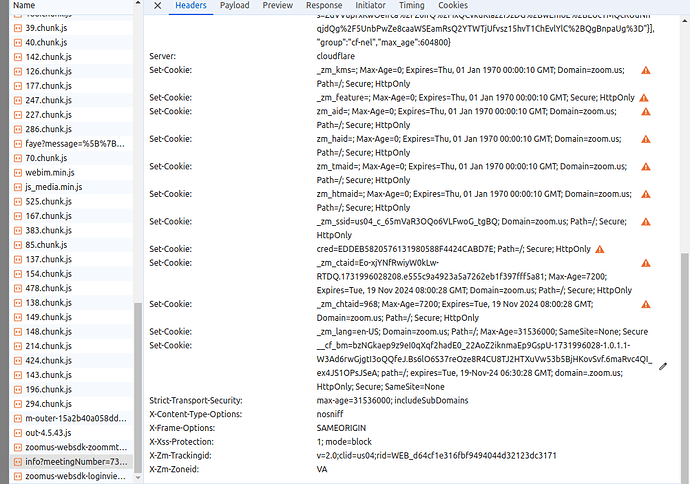Open the Response tab

pyautogui.click(x=324, y=6)
